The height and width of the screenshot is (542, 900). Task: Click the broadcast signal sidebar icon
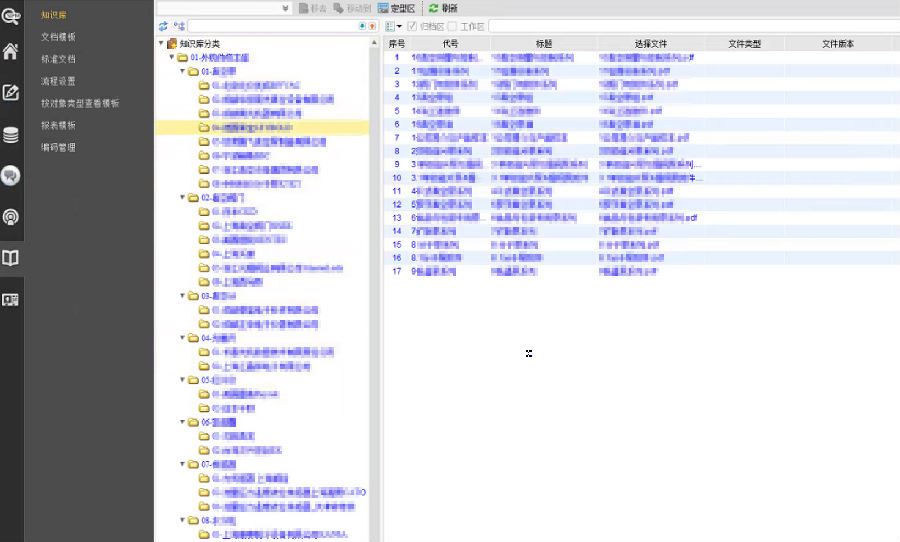pos(11,216)
